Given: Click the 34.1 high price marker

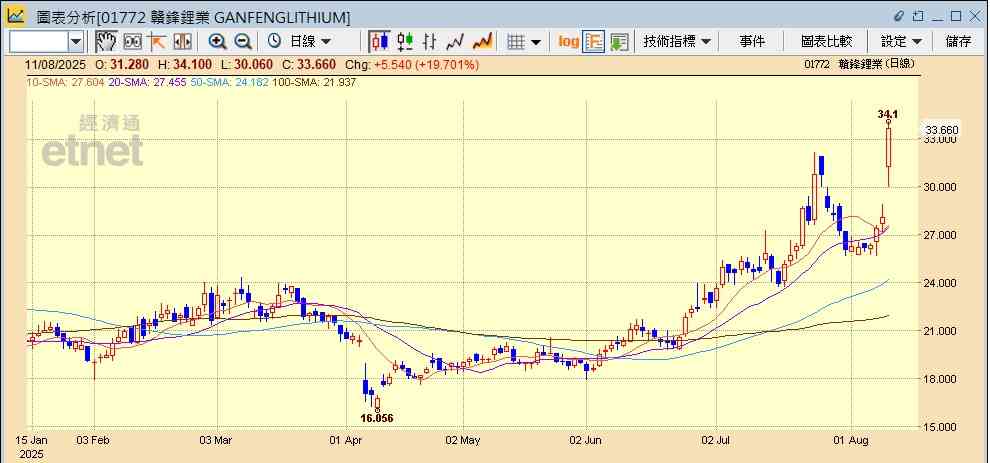Looking at the screenshot, I should pyautogui.click(x=888, y=114).
